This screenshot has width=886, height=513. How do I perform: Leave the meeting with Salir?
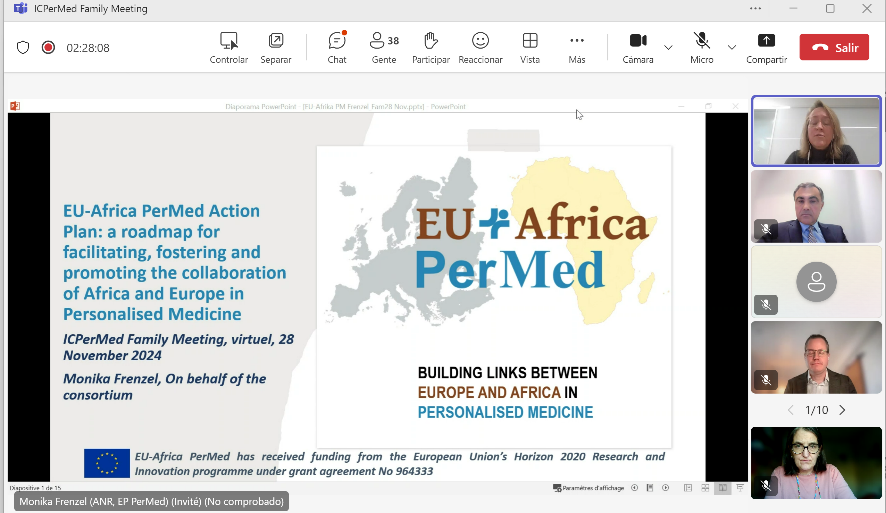pyautogui.click(x=834, y=47)
